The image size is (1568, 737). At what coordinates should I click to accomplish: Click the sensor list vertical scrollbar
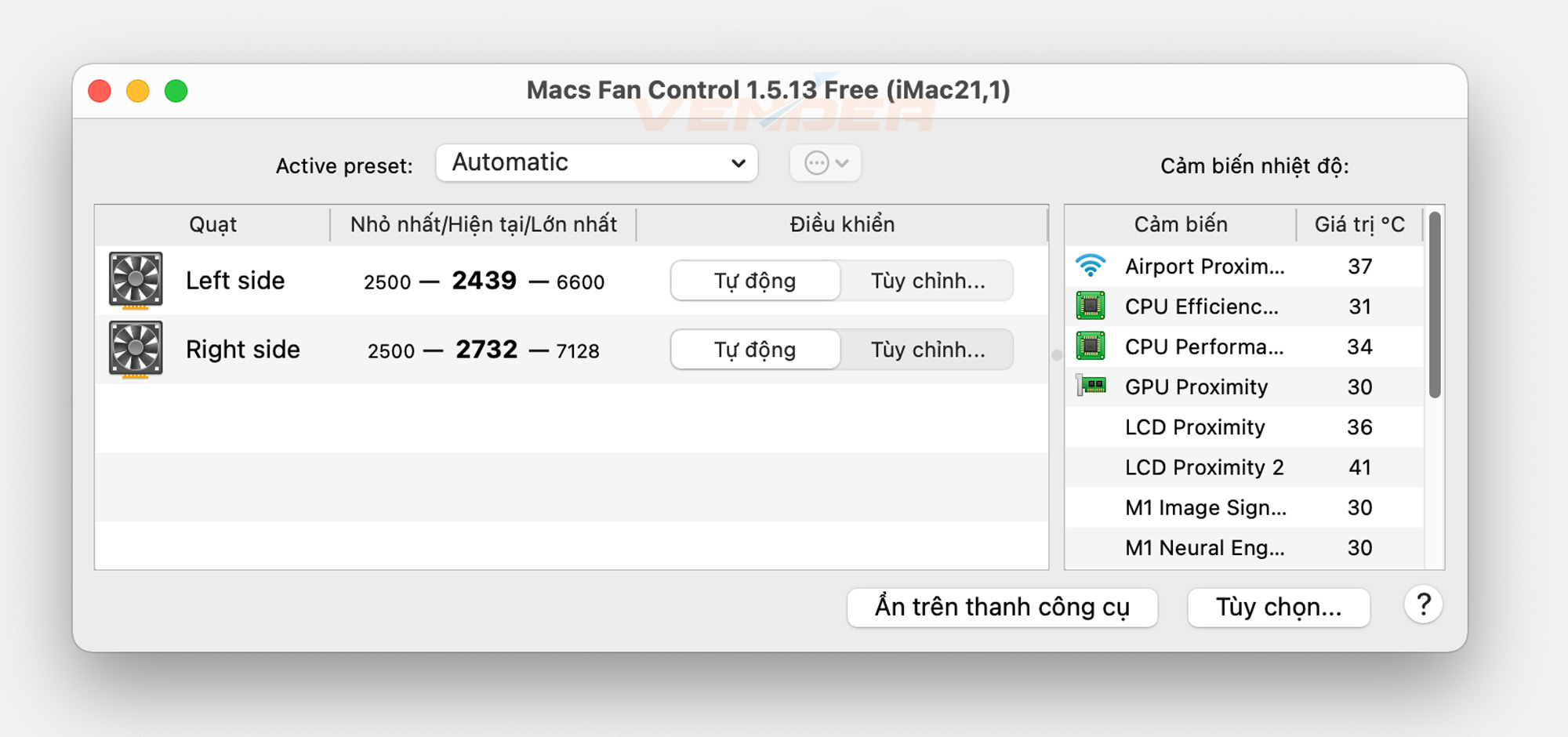pos(1435,305)
